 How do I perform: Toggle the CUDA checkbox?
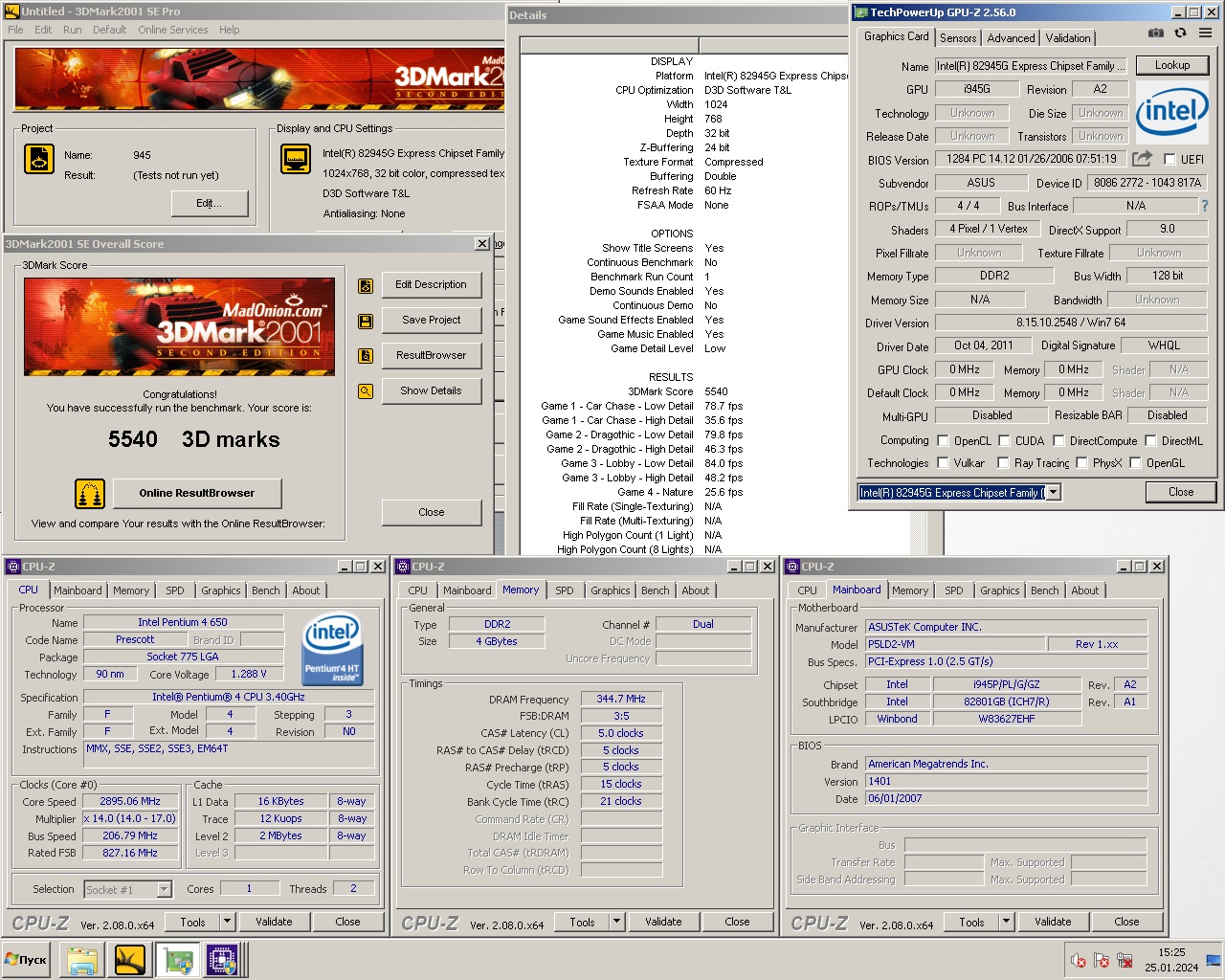[x=1005, y=441]
